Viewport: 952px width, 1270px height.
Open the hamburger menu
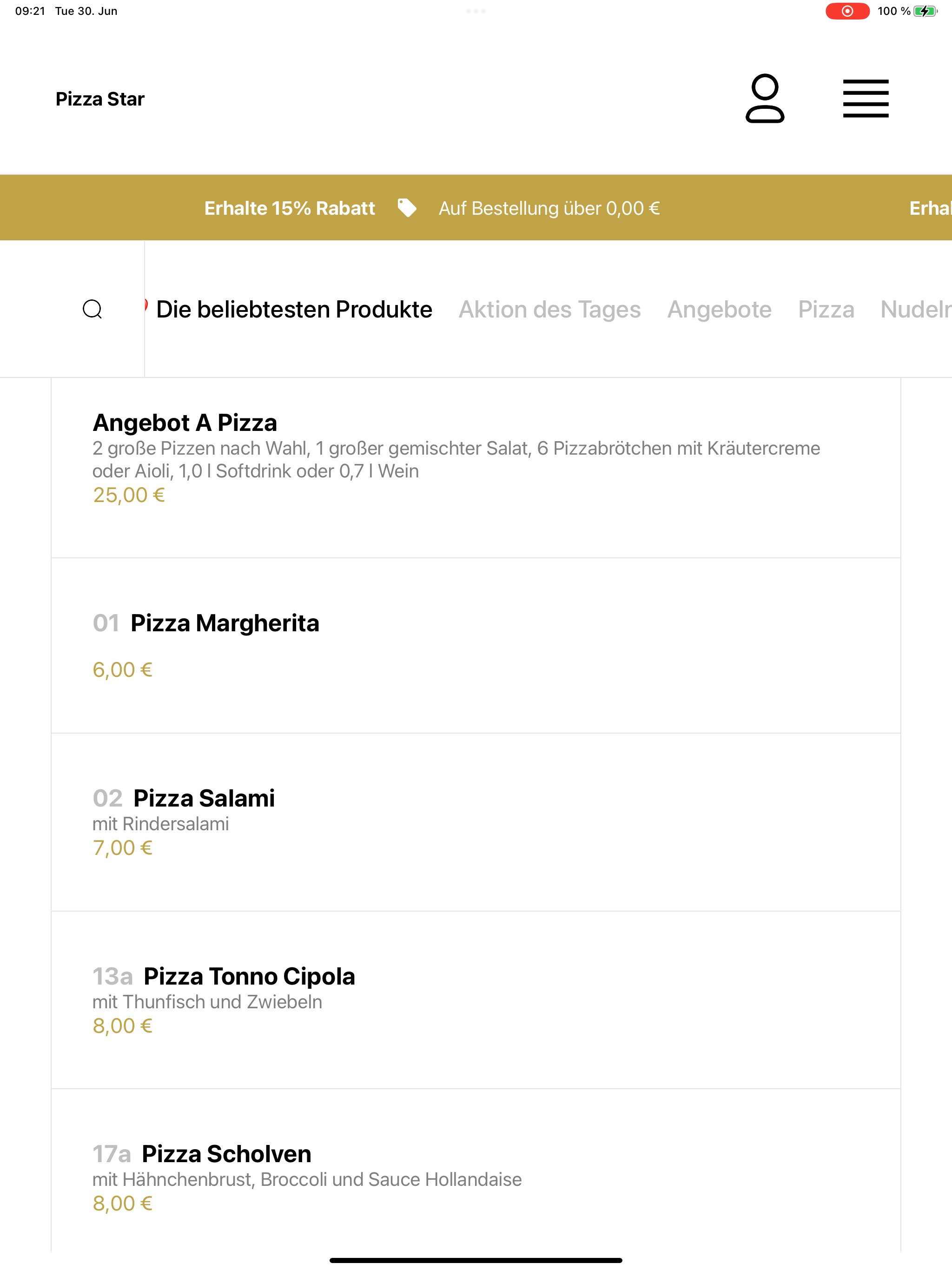click(865, 99)
